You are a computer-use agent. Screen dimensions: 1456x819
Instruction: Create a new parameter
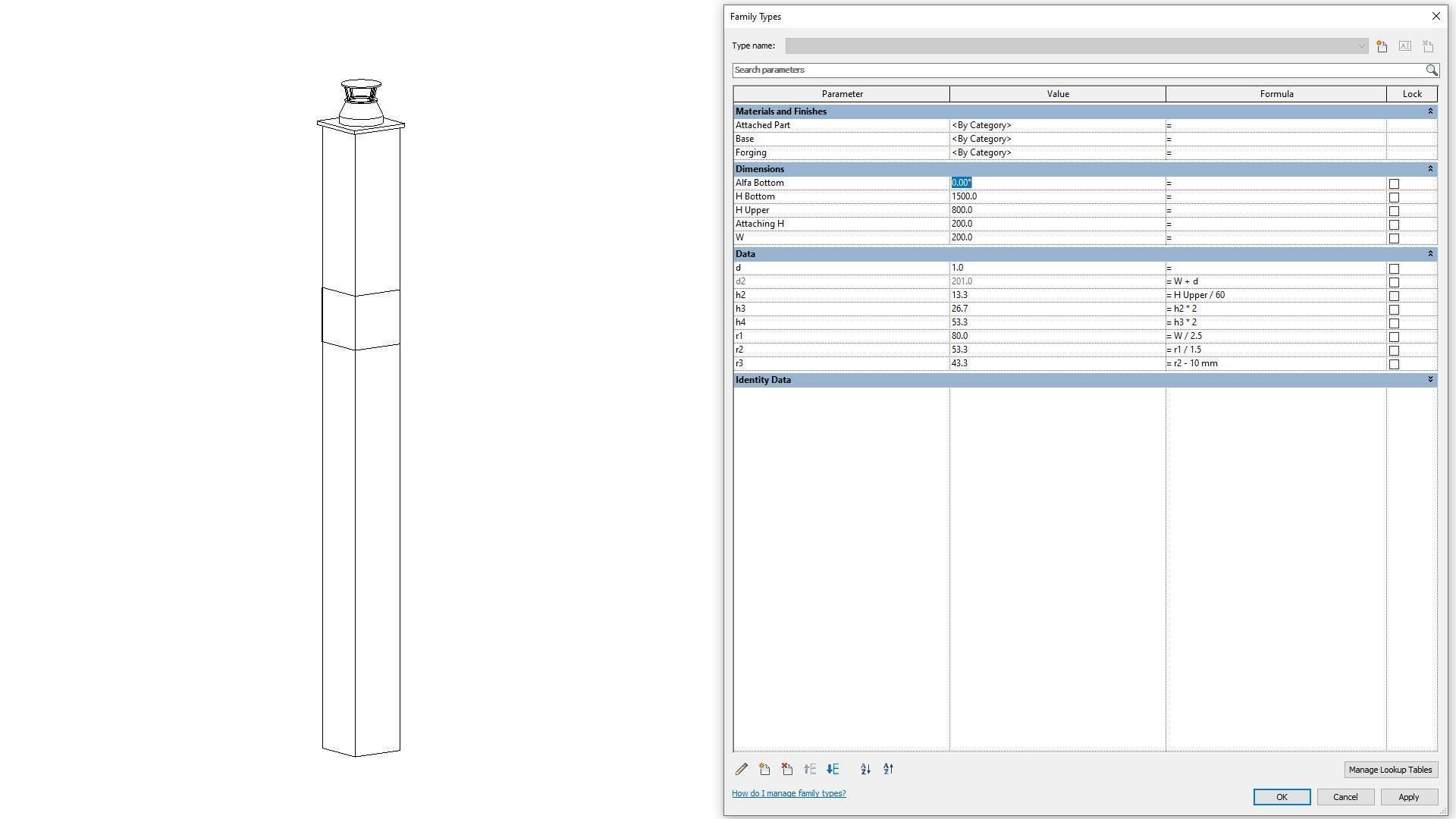coord(764,769)
